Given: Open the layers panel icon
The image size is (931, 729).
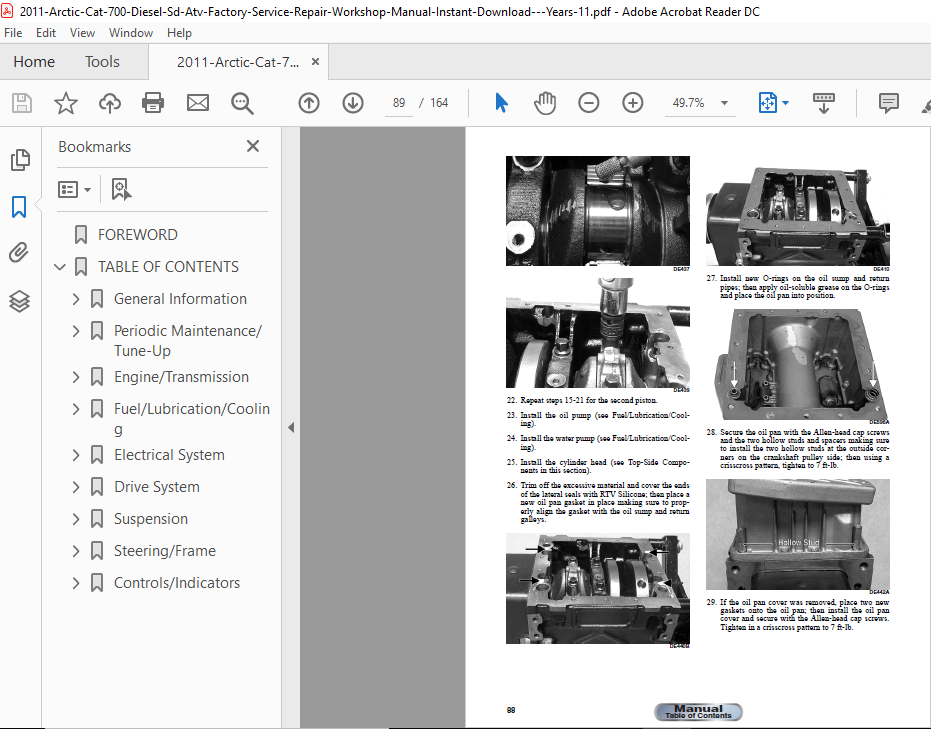Looking at the screenshot, I should point(19,301).
